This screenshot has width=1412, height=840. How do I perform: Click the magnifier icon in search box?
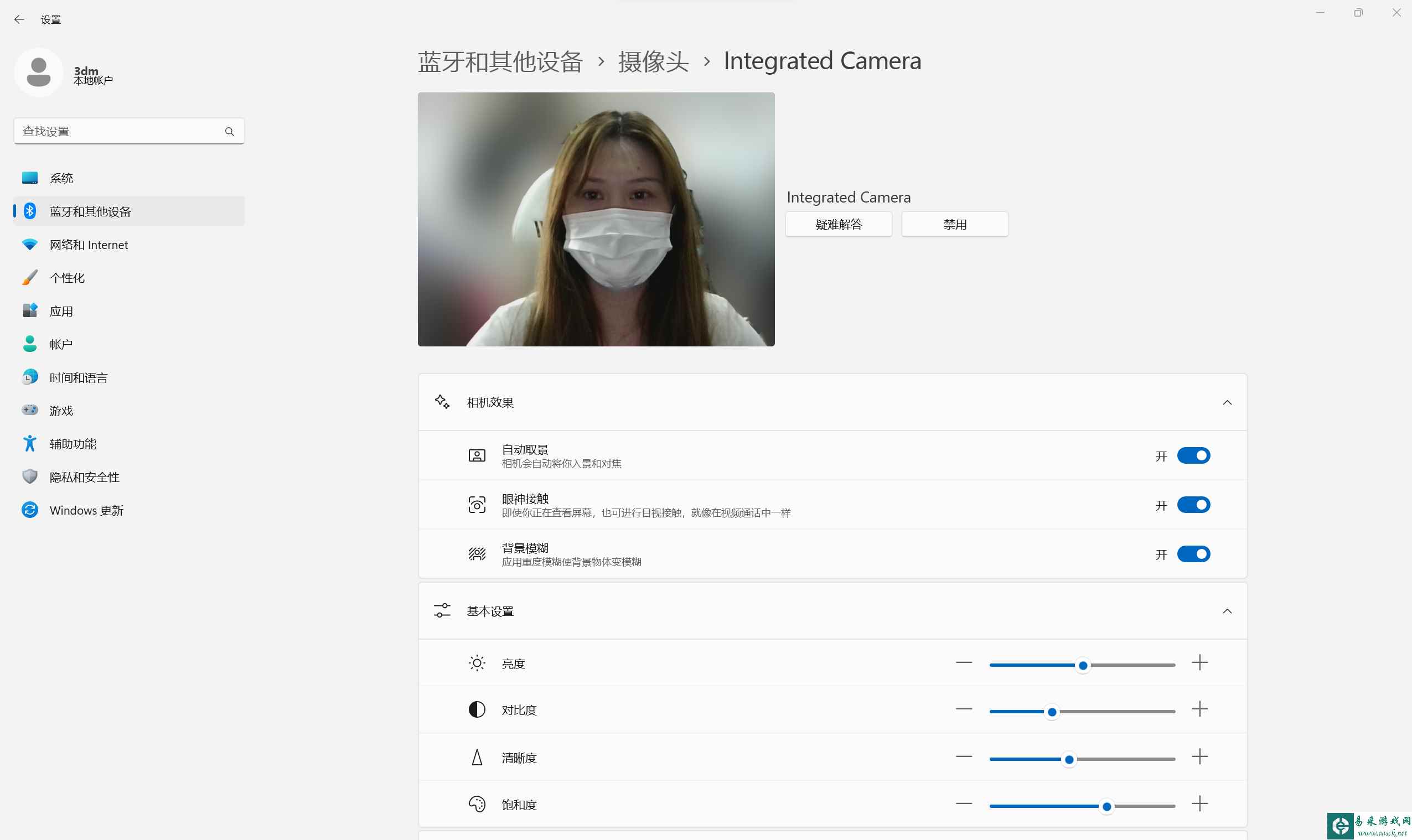229,131
